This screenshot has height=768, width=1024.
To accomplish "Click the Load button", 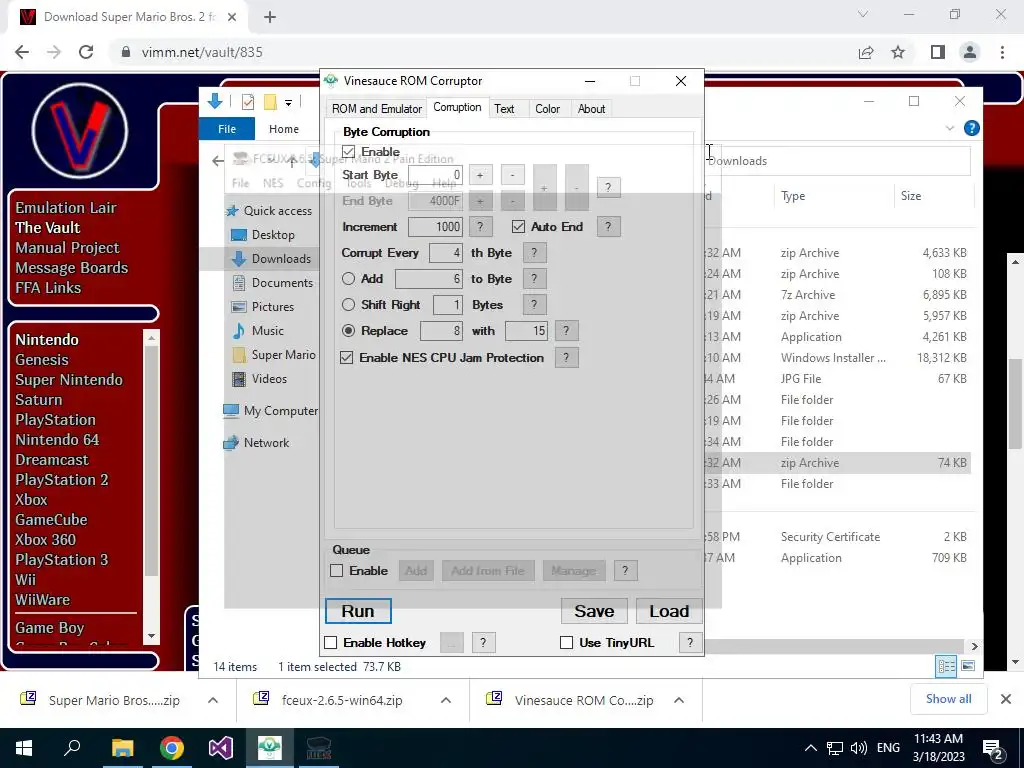I will pyautogui.click(x=669, y=611).
